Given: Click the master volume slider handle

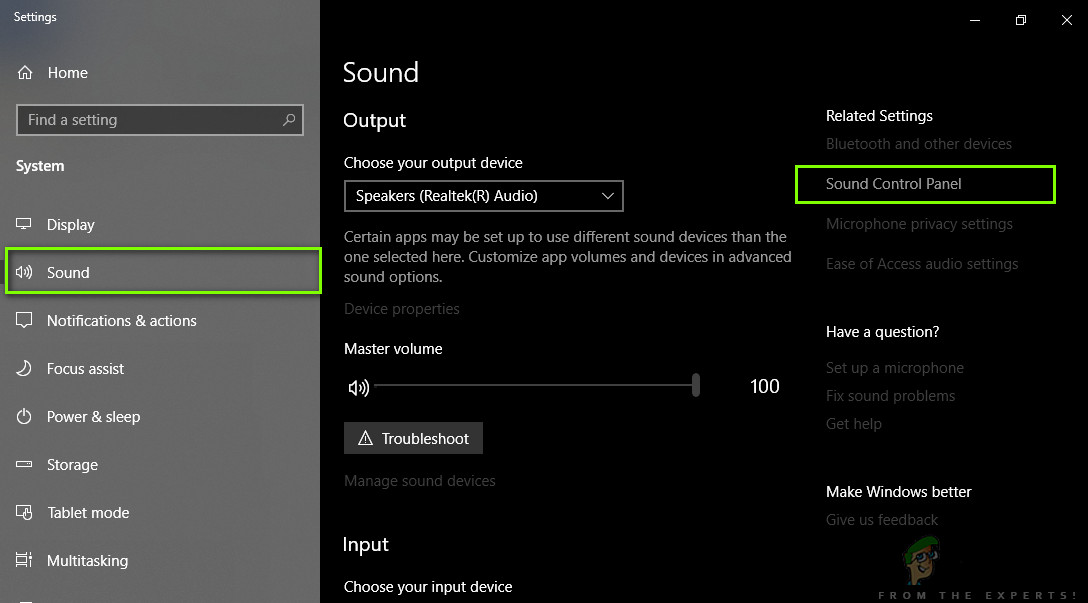Looking at the screenshot, I should (695, 386).
